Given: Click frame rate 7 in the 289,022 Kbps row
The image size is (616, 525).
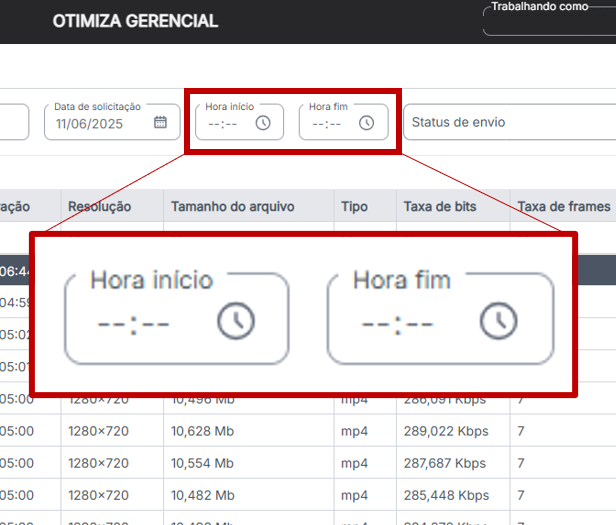Looking at the screenshot, I should (x=521, y=431).
